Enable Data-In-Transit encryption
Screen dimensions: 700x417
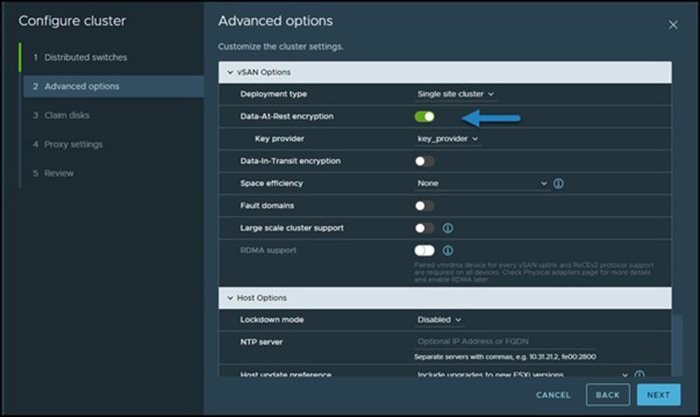pyautogui.click(x=425, y=161)
